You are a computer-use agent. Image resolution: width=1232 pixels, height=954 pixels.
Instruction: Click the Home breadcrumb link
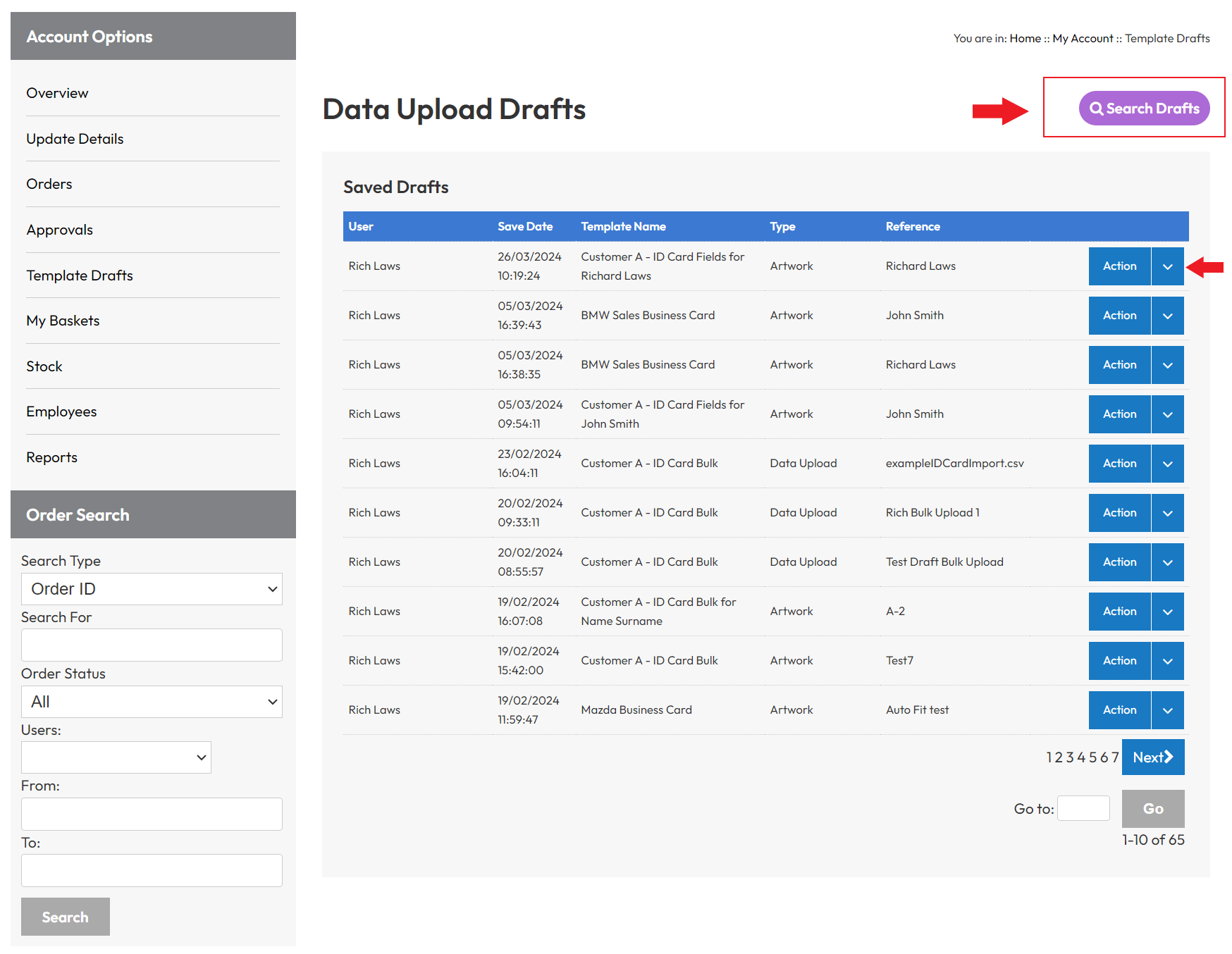1025,39
